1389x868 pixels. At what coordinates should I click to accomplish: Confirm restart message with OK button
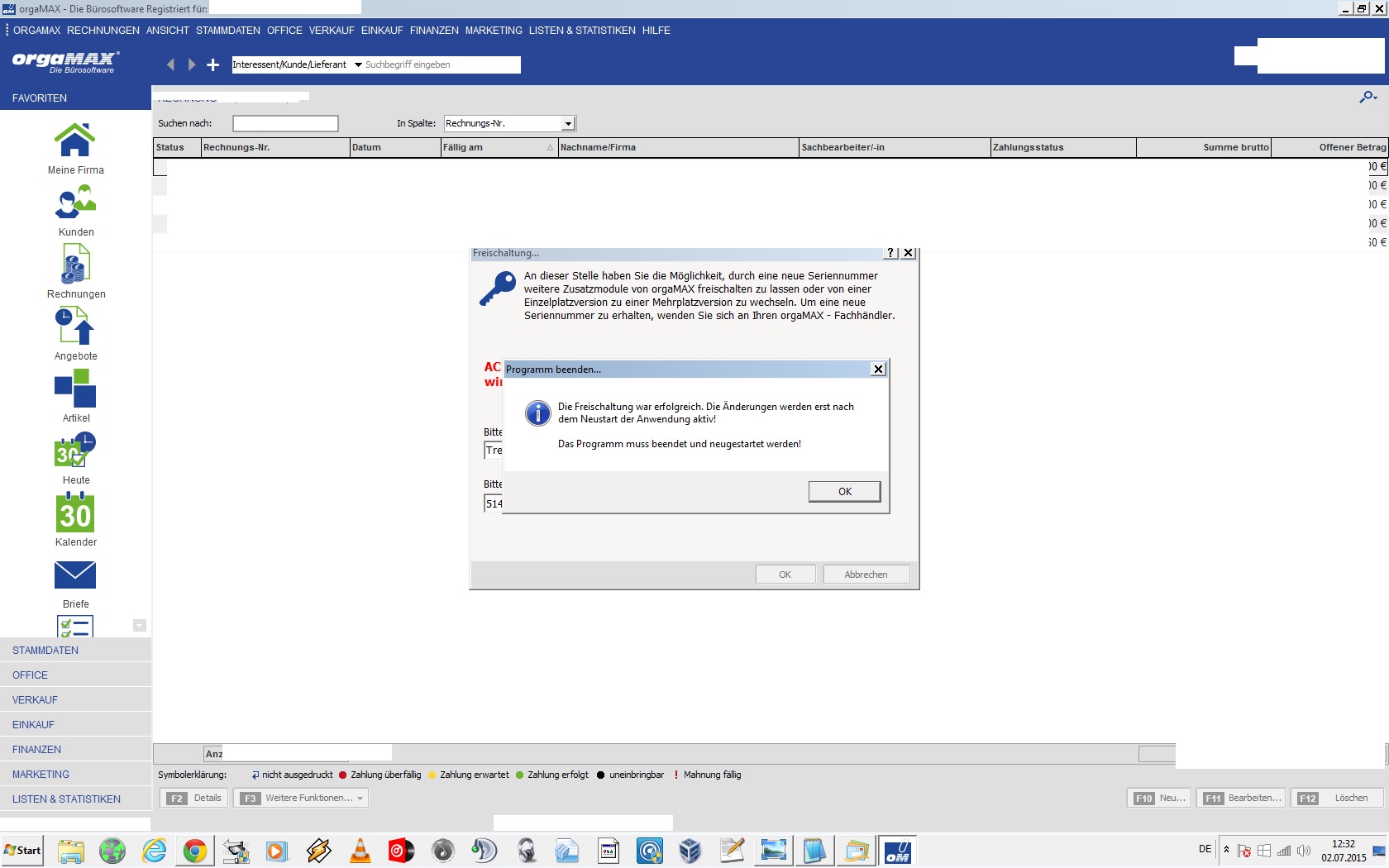(x=844, y=491)
